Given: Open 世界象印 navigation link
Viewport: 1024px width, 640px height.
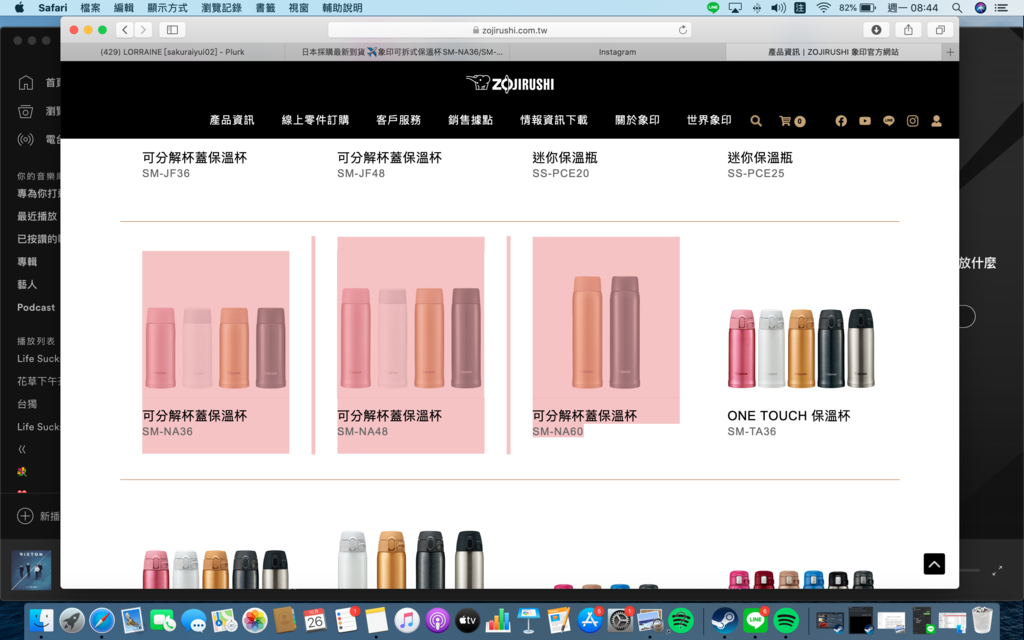Looking at the screenshot, I should [709, 120].
